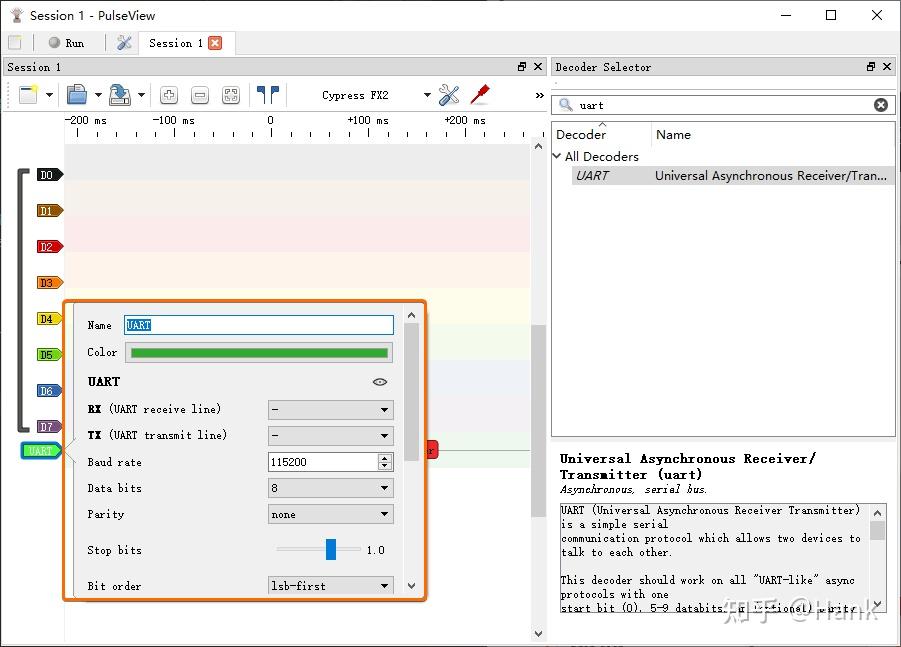
Task: Click the red probe channels icon
Action: pyautogui.click(x=480, y=95)
